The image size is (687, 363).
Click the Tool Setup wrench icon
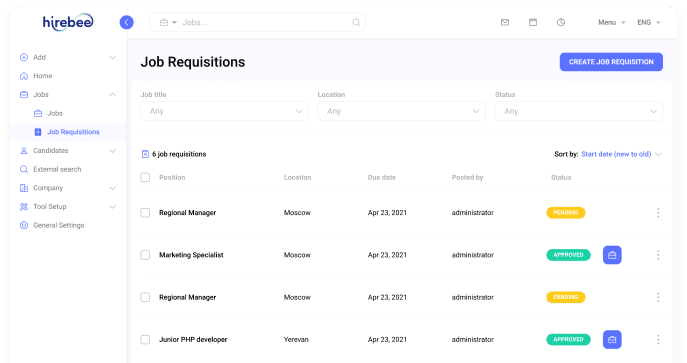(x=24, y=207)
